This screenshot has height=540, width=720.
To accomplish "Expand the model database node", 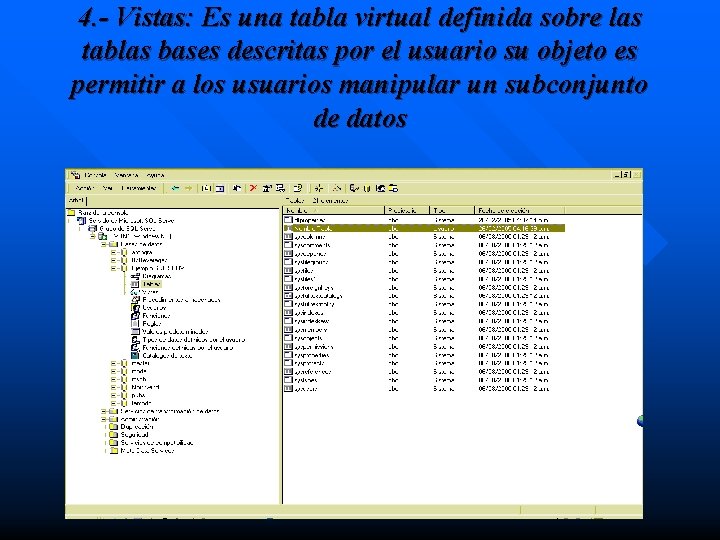I will click(113, 371).
